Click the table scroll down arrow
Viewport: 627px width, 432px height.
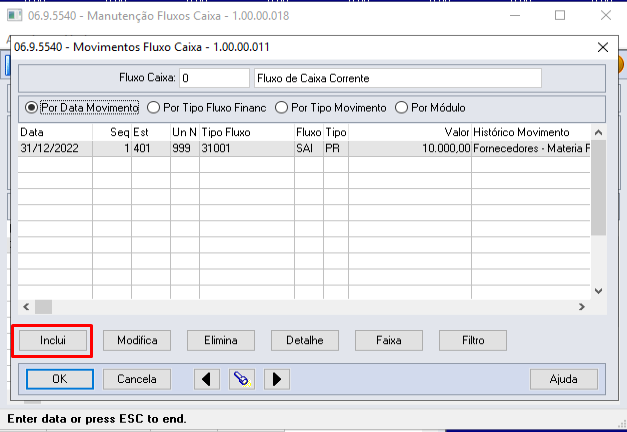click(598, 291)
